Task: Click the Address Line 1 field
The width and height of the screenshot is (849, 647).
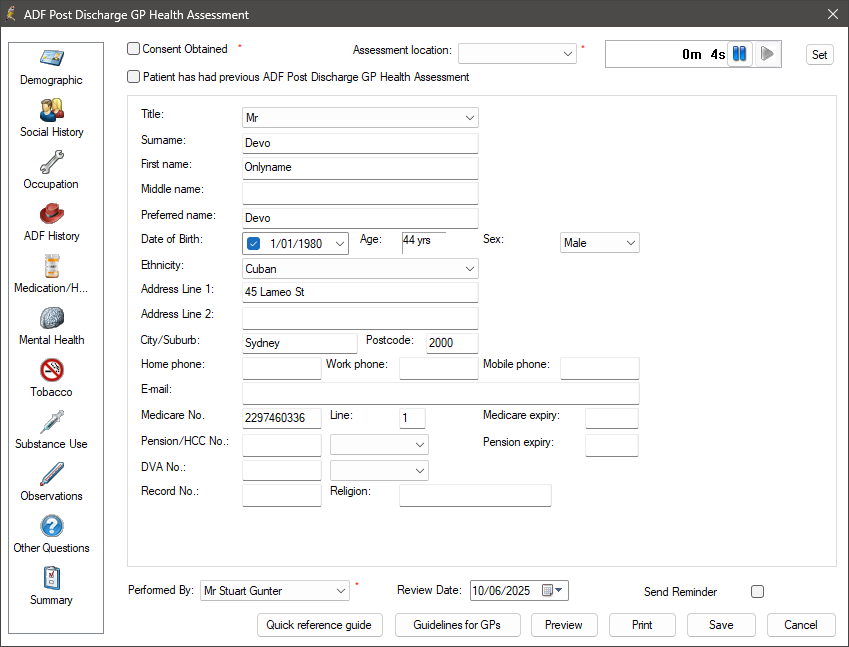Action: [360, 292]
